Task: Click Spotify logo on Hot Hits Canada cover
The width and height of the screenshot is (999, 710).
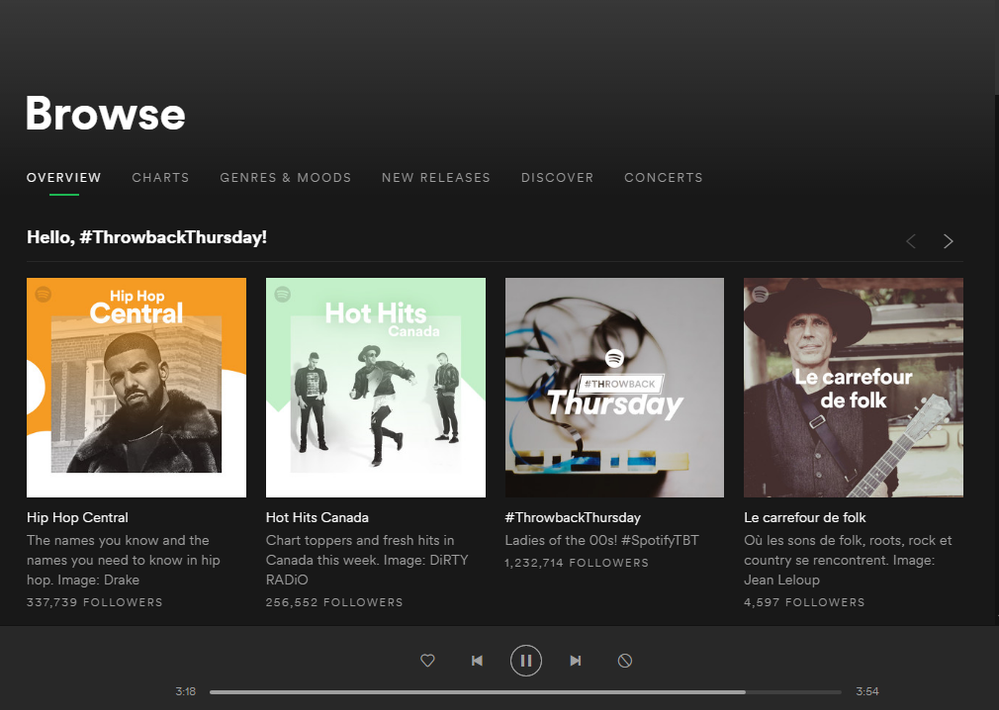Action: pos(282,294)
